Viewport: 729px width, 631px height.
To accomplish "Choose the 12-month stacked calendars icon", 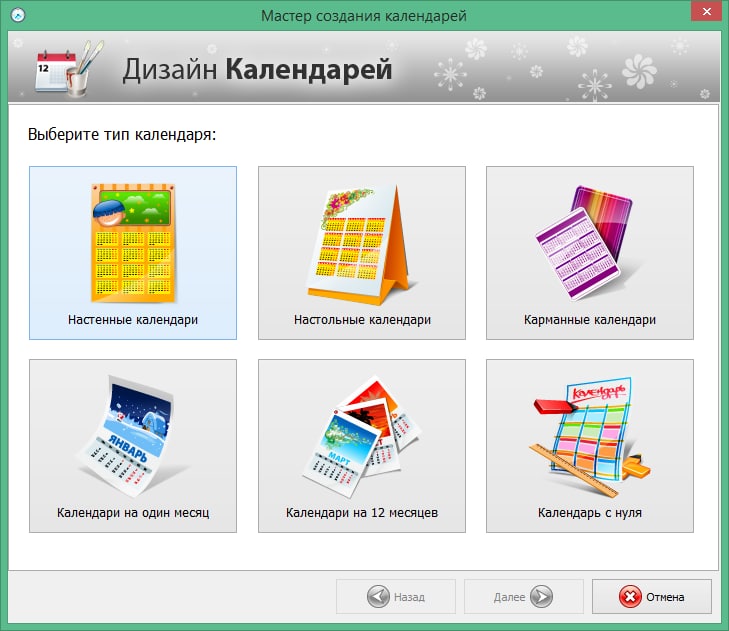I will point(361,437).
